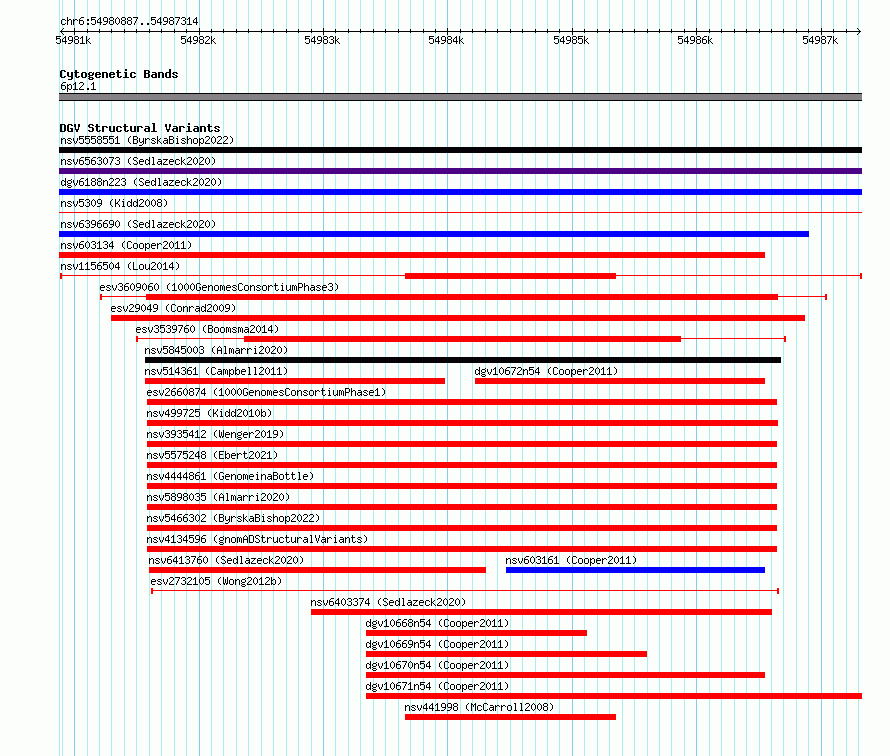Click dgv10671n54 (Cooper2011) label
The image size is (890, 756).
pyautogui.click(x=437, y=686)
